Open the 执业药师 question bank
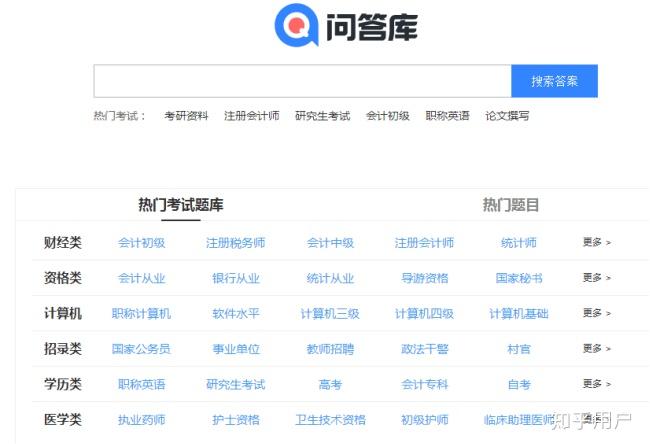Screen dimensions: 650x444 coord(141,420)
